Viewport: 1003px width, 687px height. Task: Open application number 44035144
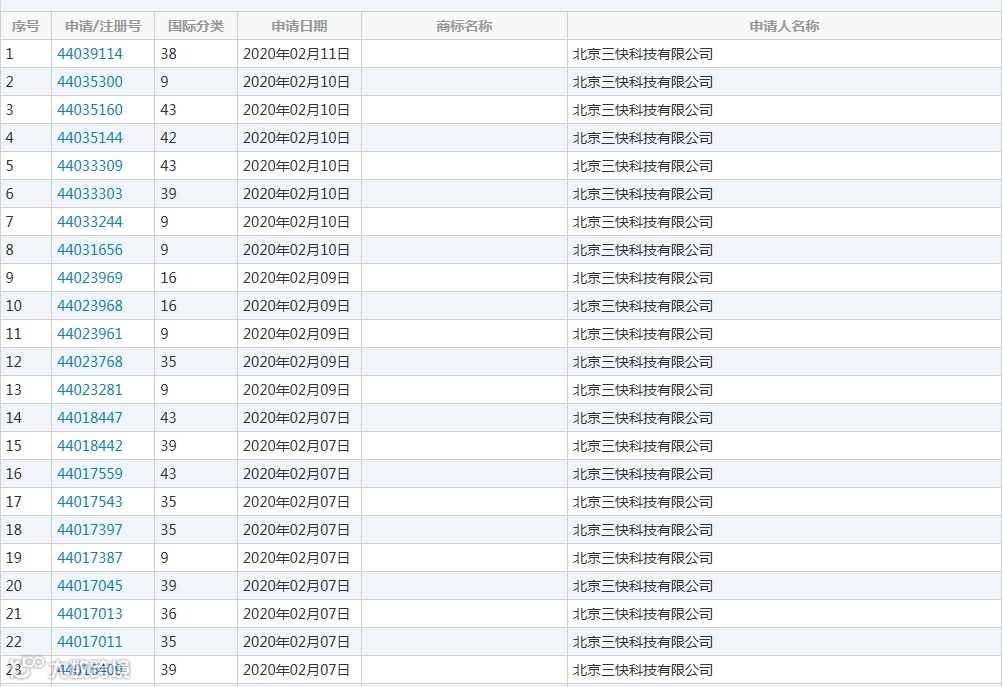point(90,138)
